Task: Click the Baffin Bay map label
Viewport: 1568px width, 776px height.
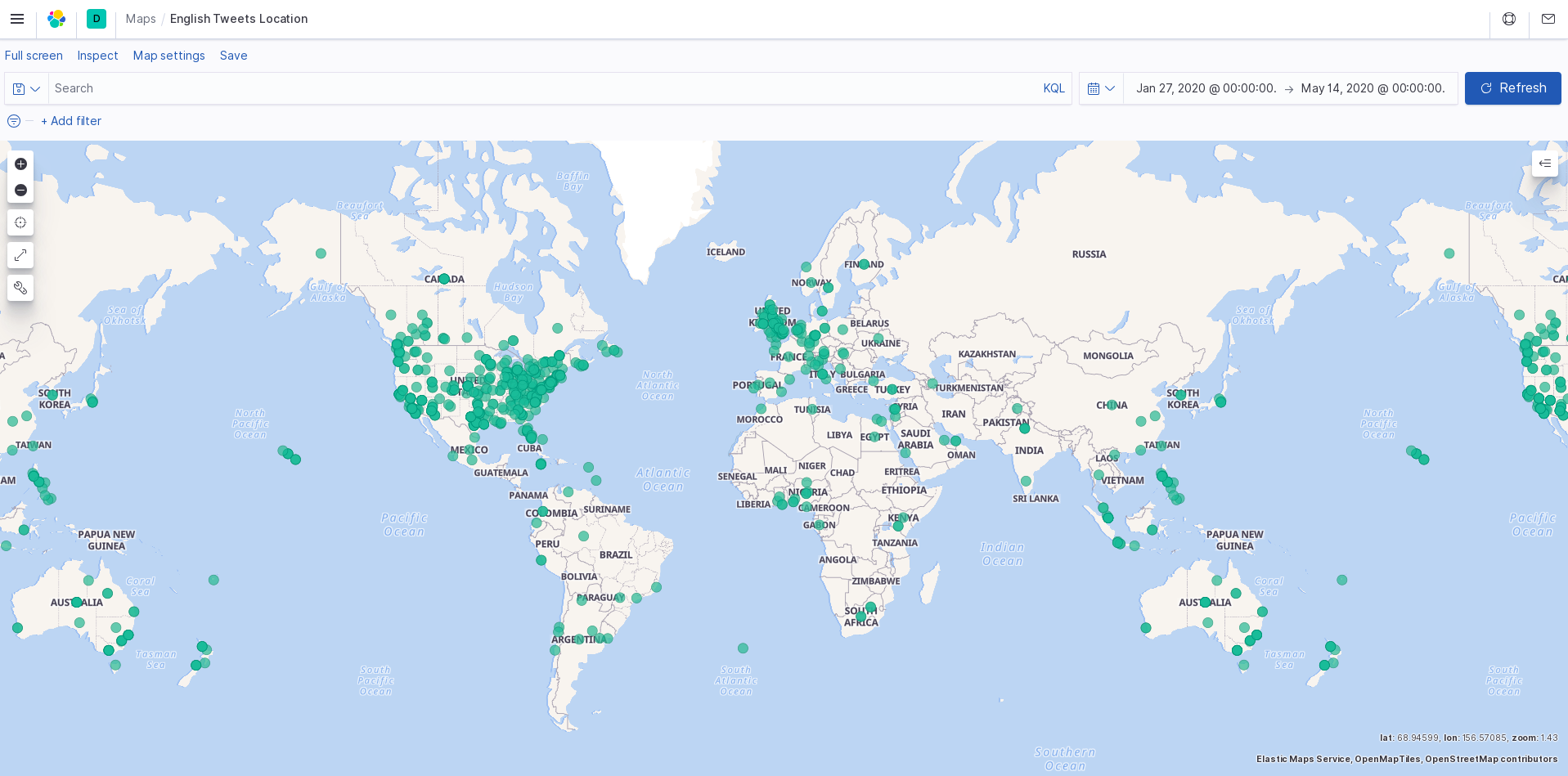Action: (573, 181)
